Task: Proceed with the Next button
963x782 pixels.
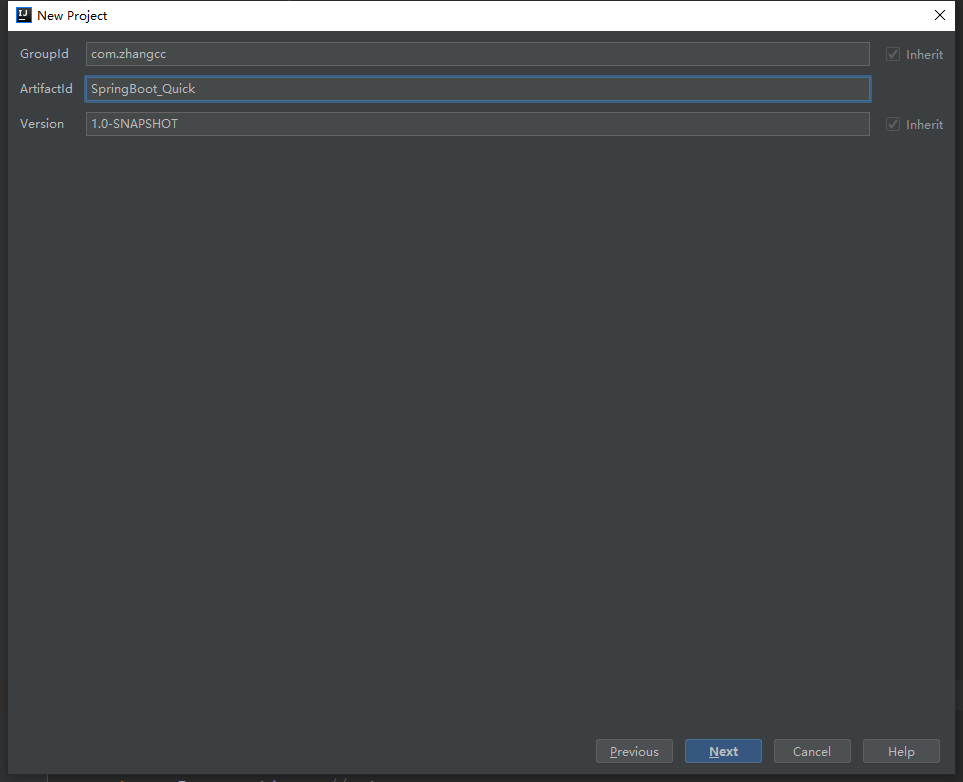Action: [x=723, y=751]
